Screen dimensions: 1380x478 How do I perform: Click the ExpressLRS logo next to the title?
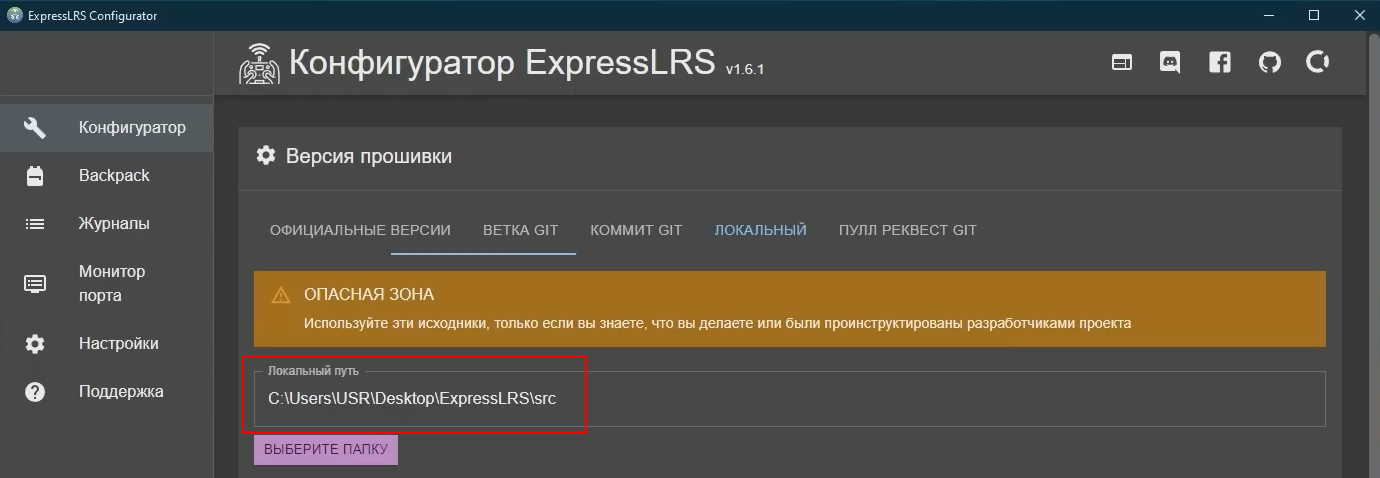pos(259,64)
